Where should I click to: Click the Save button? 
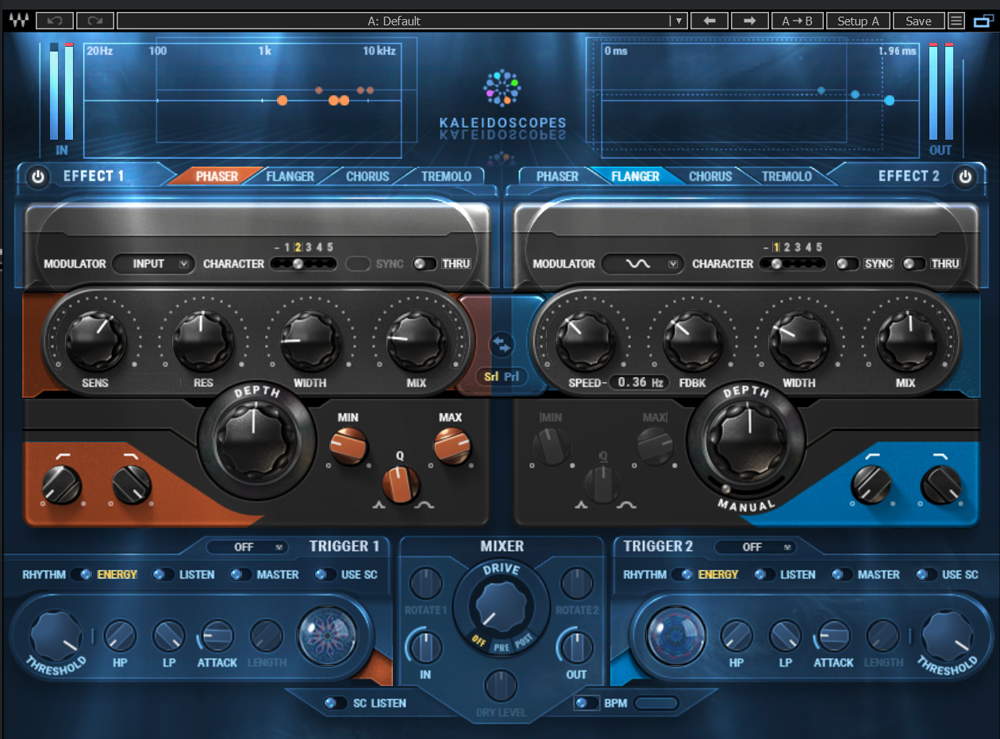click(918, 20)
